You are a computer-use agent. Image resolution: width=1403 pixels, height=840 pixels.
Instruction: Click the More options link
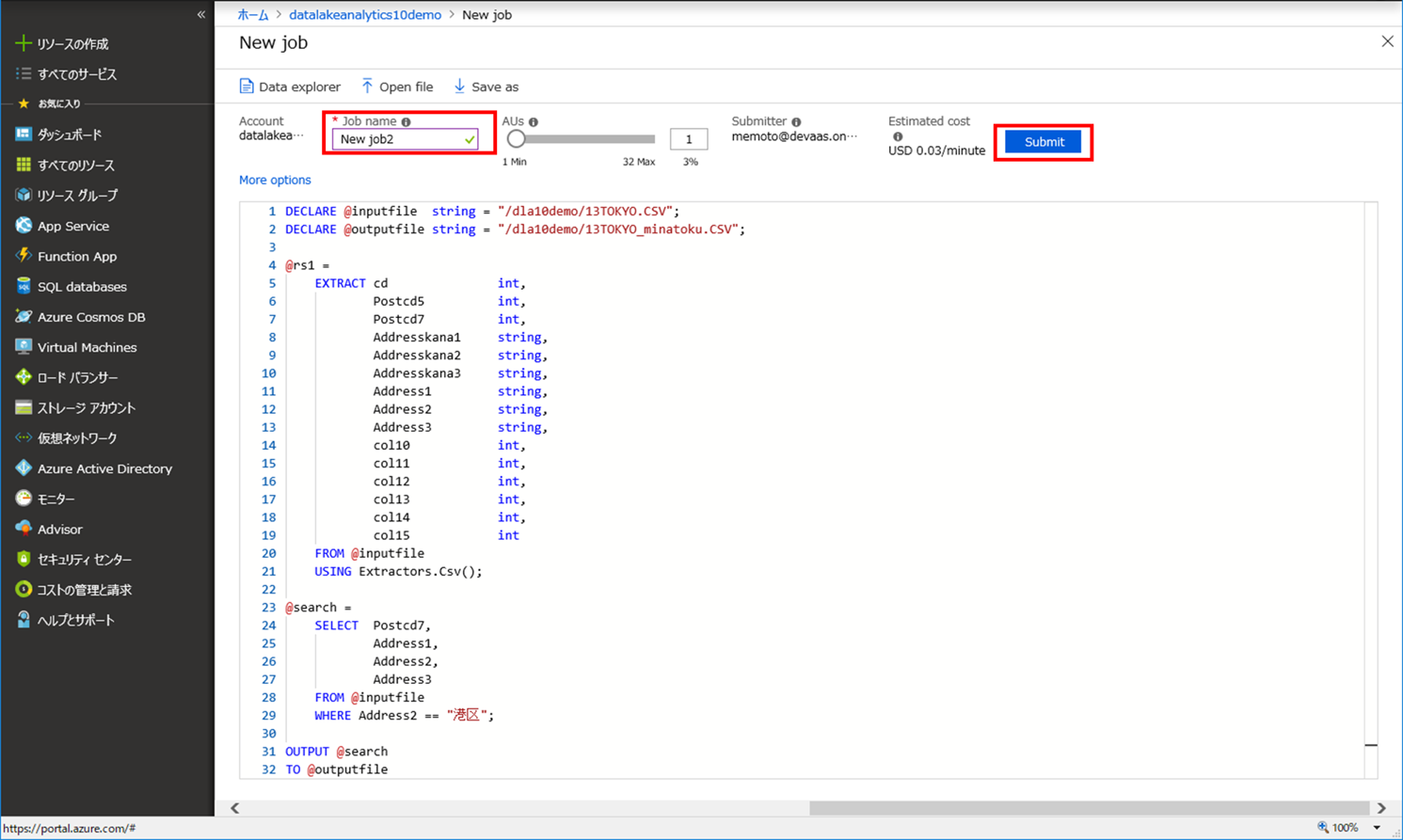[275, 180]
